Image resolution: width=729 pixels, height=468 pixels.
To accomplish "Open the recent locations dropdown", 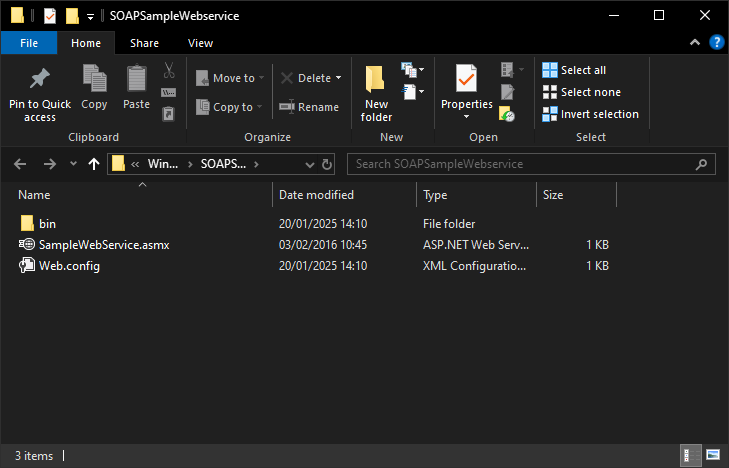I will tap(73, 164).
